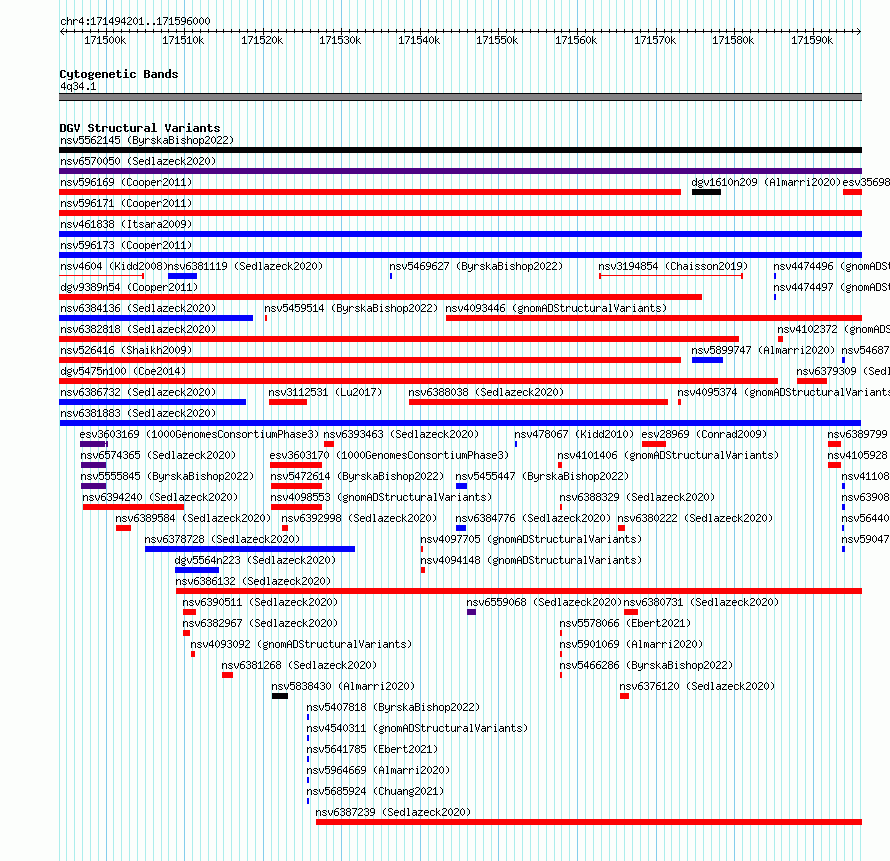Select nsv4095374 gnomAD label

(783, 392)
